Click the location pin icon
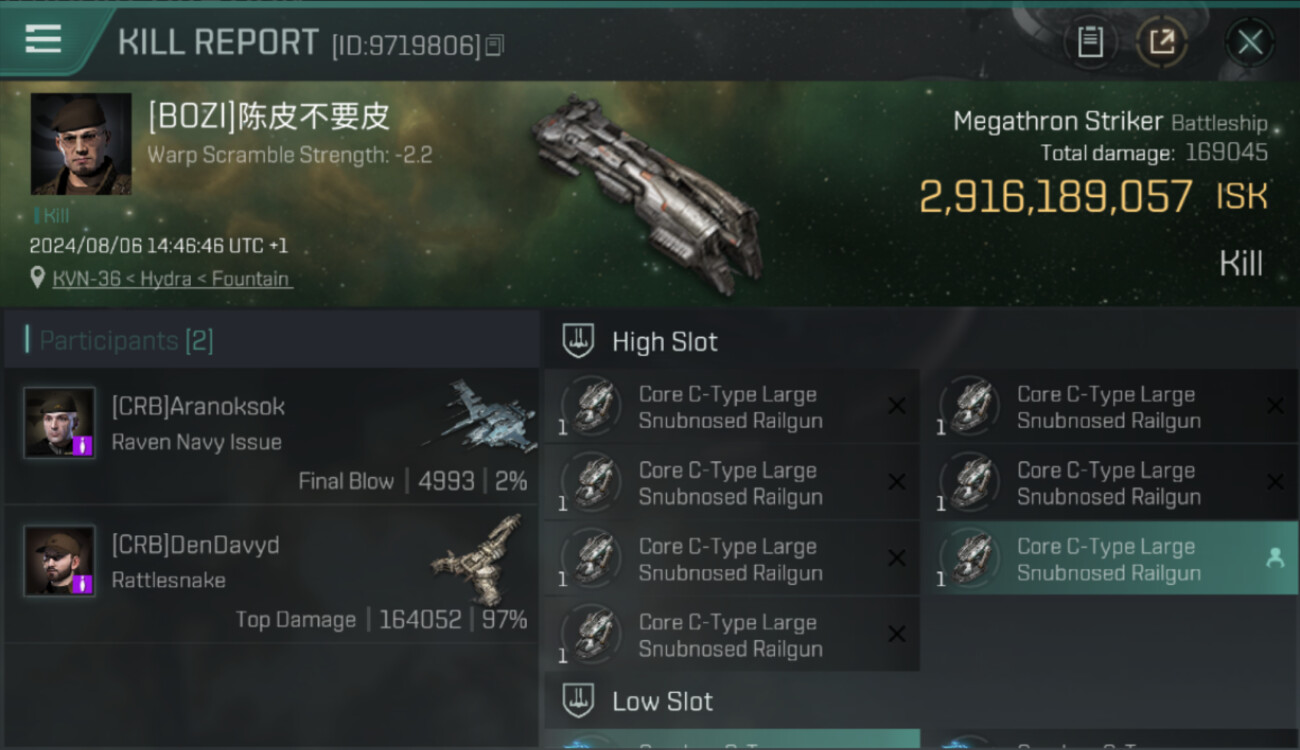1300x750 pixels. [x=38, y=279]
